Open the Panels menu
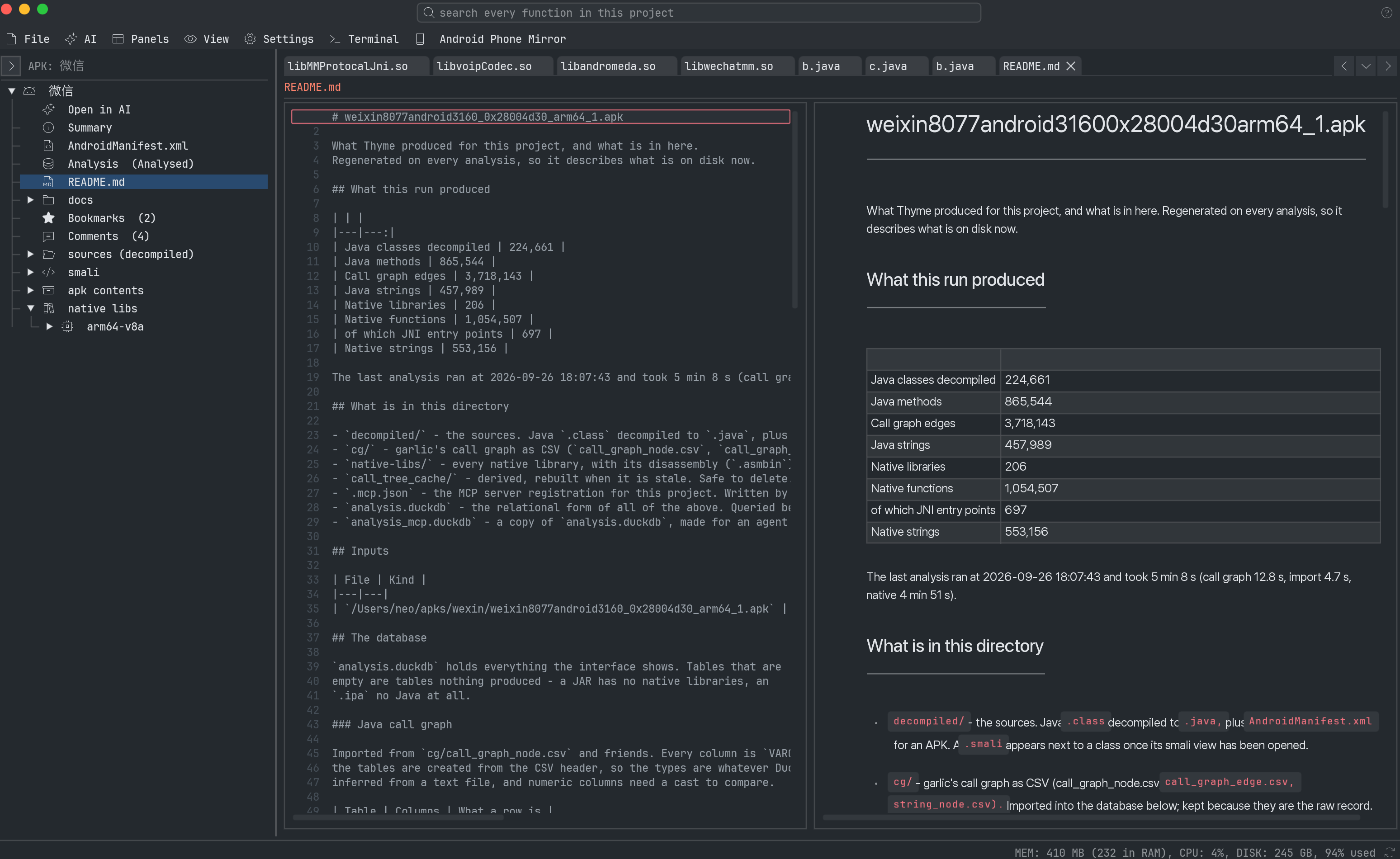This screenshot has height=859, width=1400. point(140,39)
